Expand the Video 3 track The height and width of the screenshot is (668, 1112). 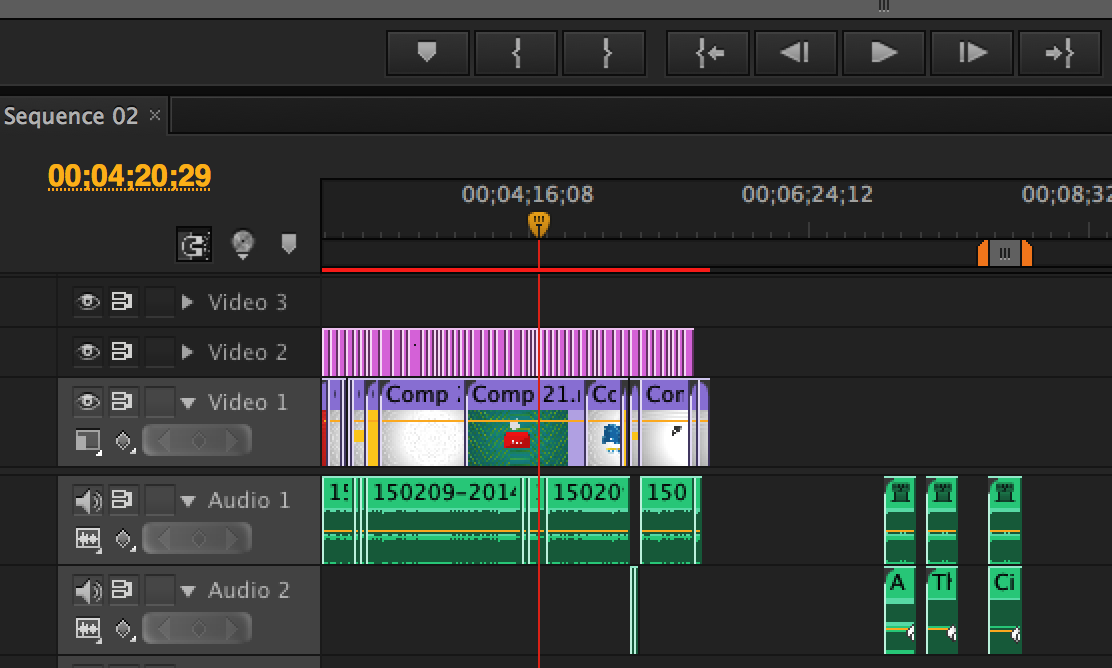click(187, 302)
